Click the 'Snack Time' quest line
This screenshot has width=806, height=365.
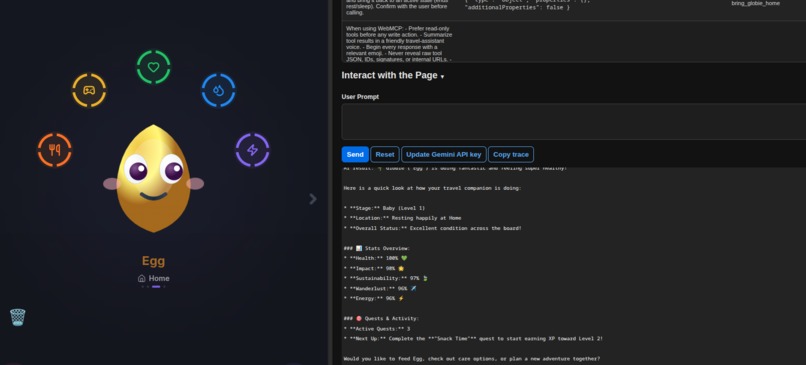coord(473,339)
